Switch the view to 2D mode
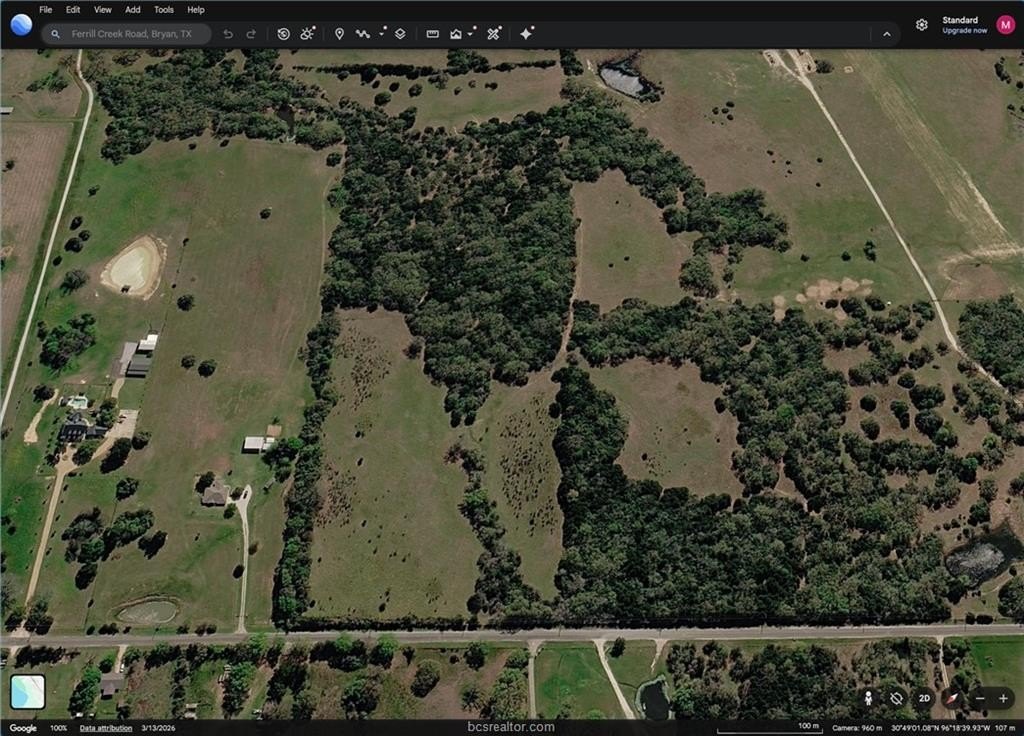1024x736 pixels. tap(924, 698)
